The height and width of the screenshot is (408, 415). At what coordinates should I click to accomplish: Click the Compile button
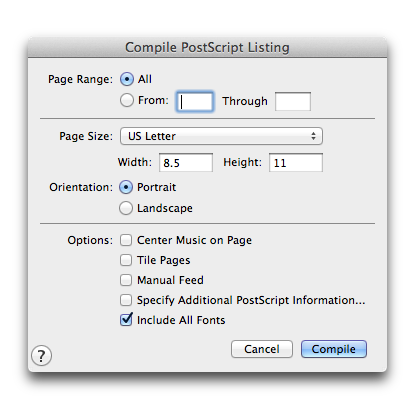point(334,349)
